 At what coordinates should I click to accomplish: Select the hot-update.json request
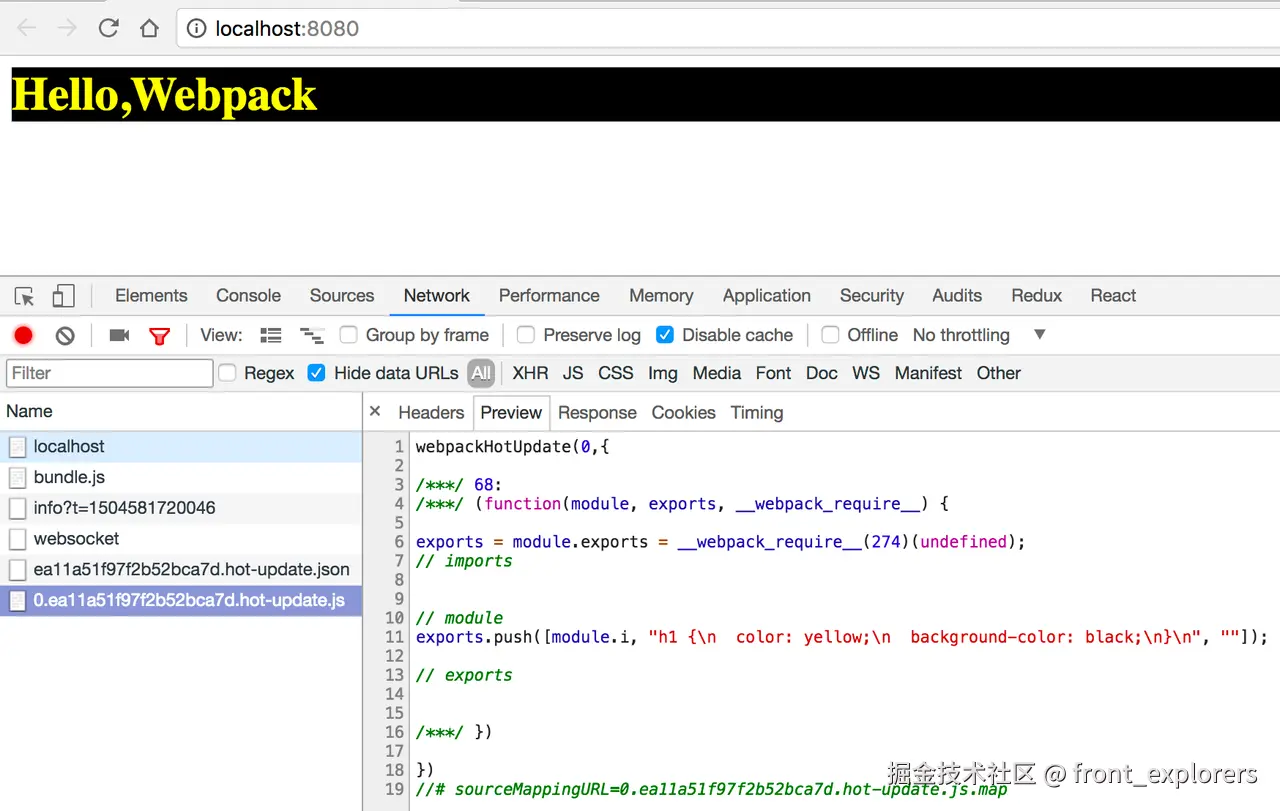tap(181, 570)
